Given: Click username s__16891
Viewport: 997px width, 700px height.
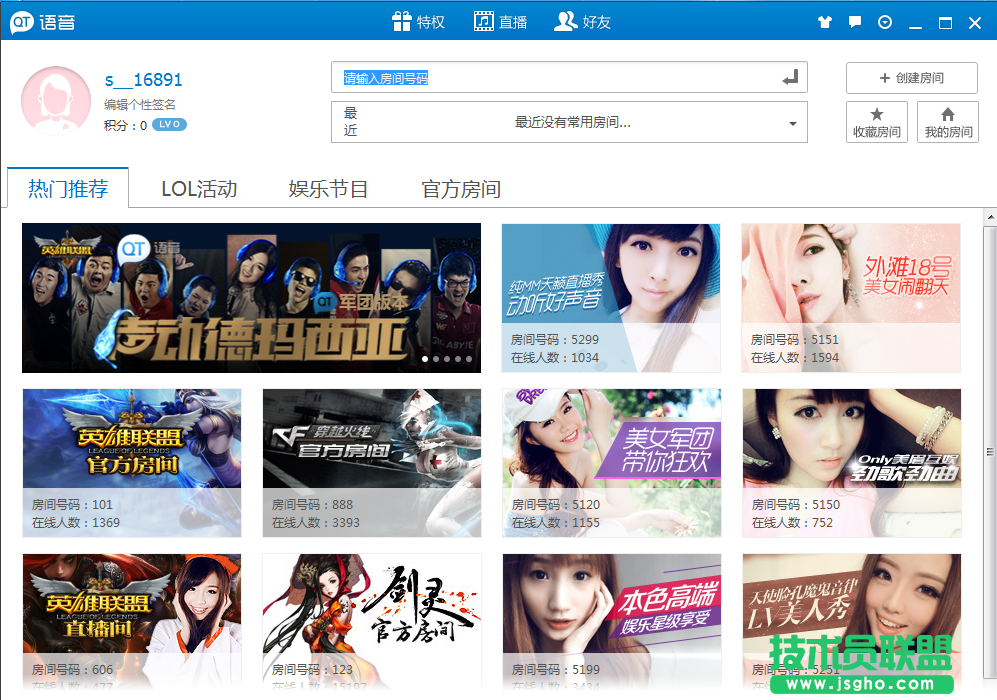Looking at the screenshot, I should [144, 80].
